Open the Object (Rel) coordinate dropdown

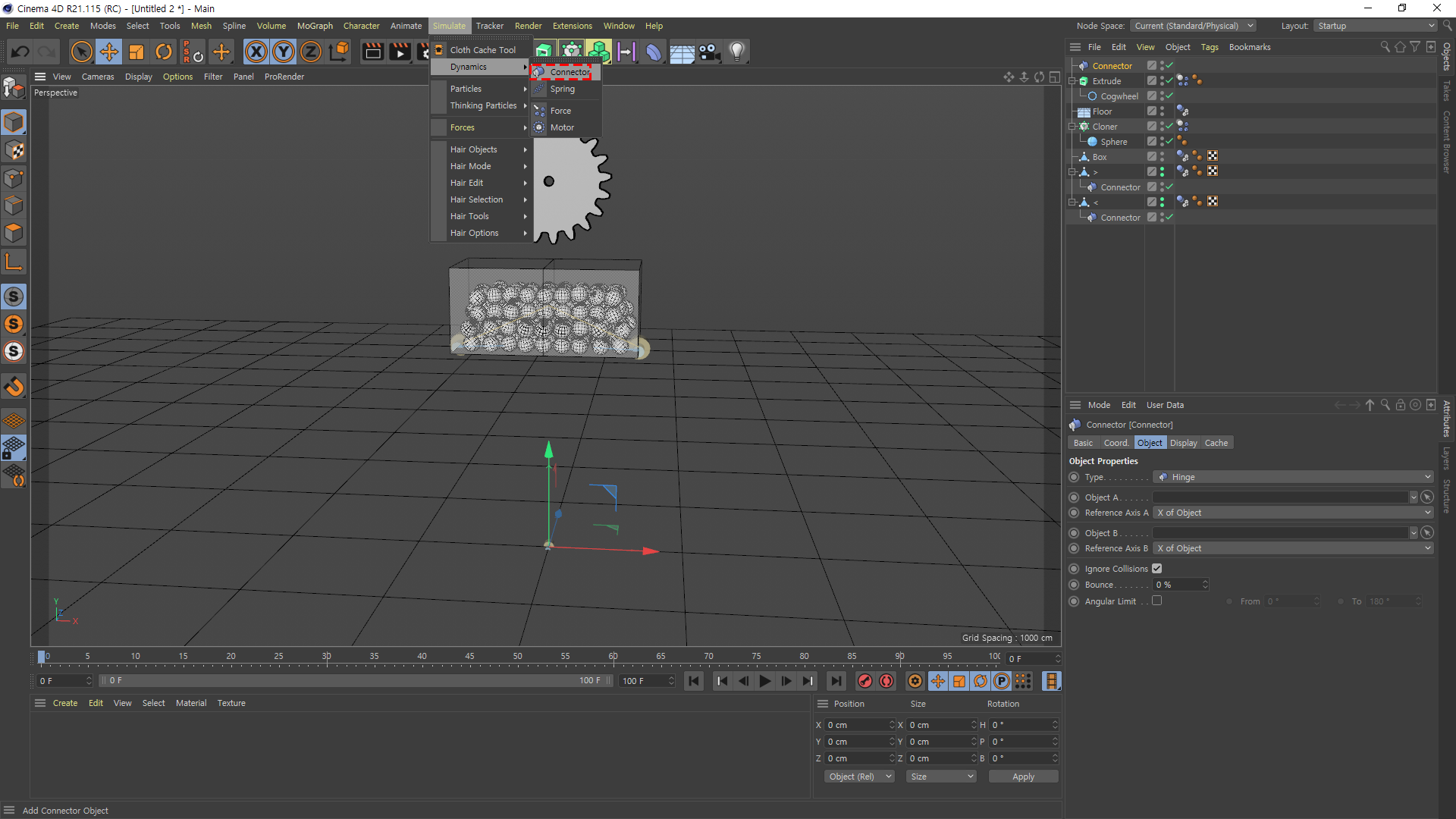pos(859,777)
